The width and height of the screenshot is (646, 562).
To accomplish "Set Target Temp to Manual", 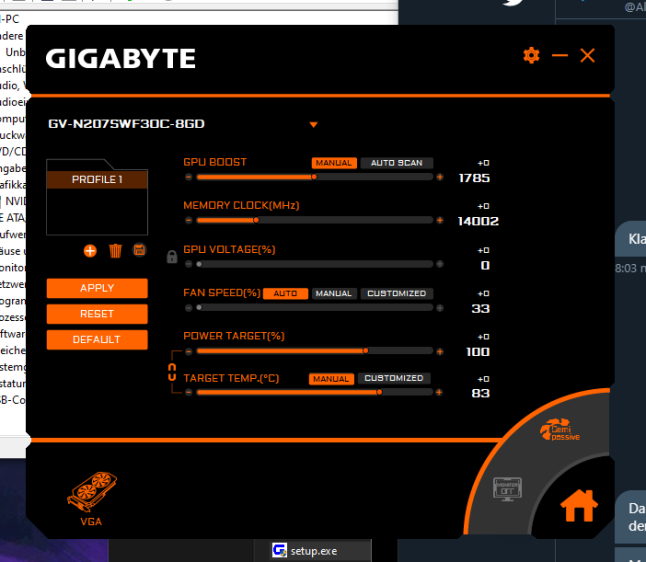I will pos(331,379).
